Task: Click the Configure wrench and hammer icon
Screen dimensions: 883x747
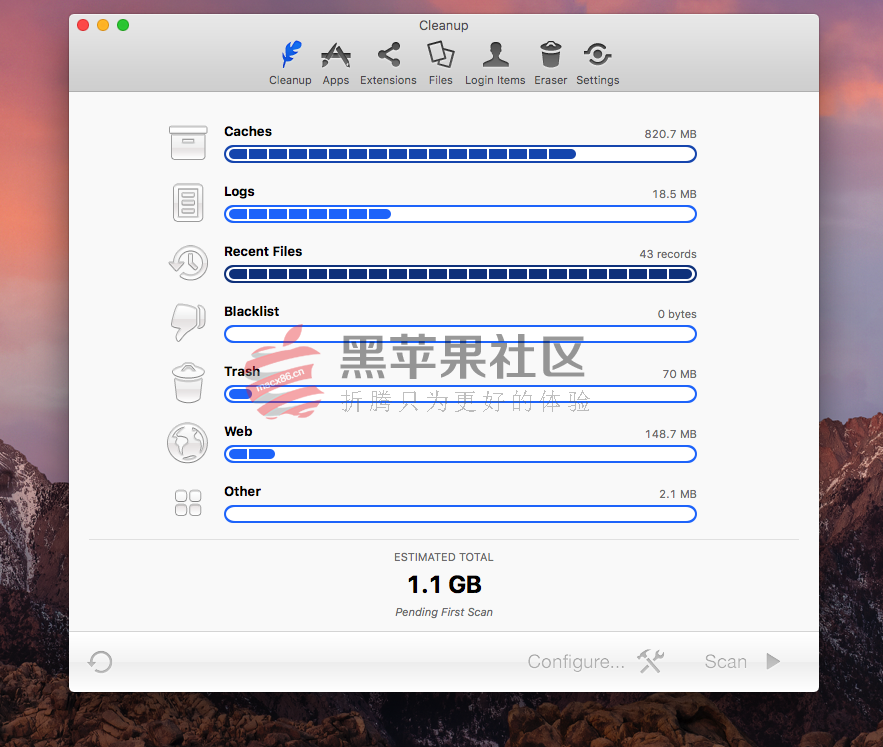Action: point(650,661)
